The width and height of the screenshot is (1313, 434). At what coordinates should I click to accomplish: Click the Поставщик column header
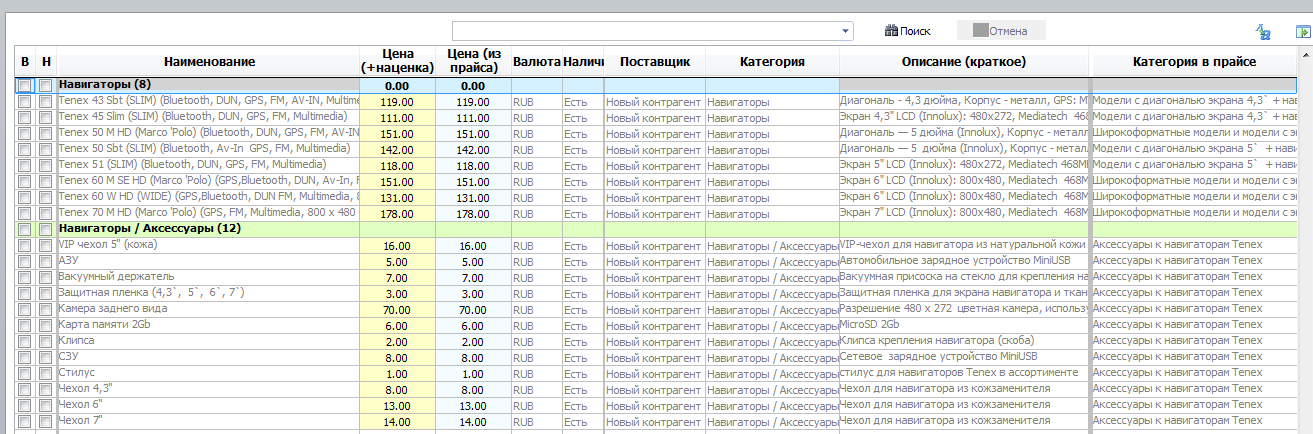tap(655, 62)
